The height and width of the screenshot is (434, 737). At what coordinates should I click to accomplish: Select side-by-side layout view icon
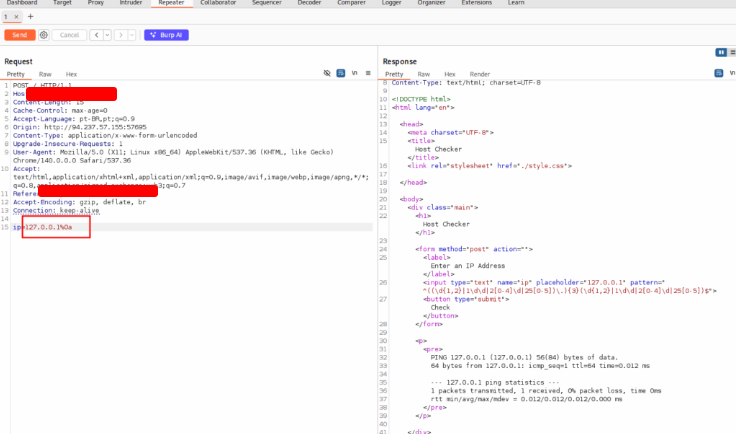pyautogui.click(x=720, y=52)
